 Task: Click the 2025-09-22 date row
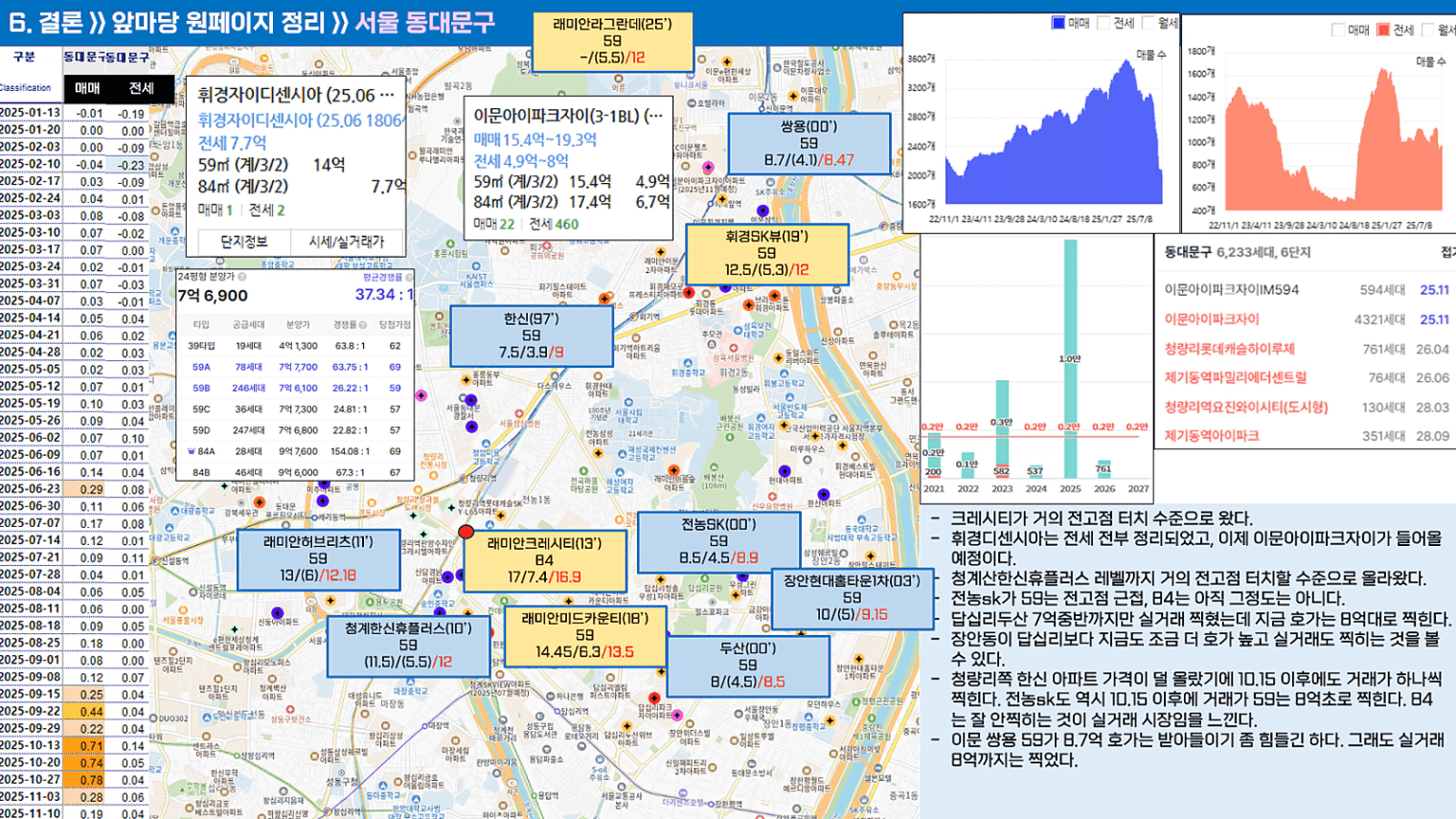click(76, 711)
